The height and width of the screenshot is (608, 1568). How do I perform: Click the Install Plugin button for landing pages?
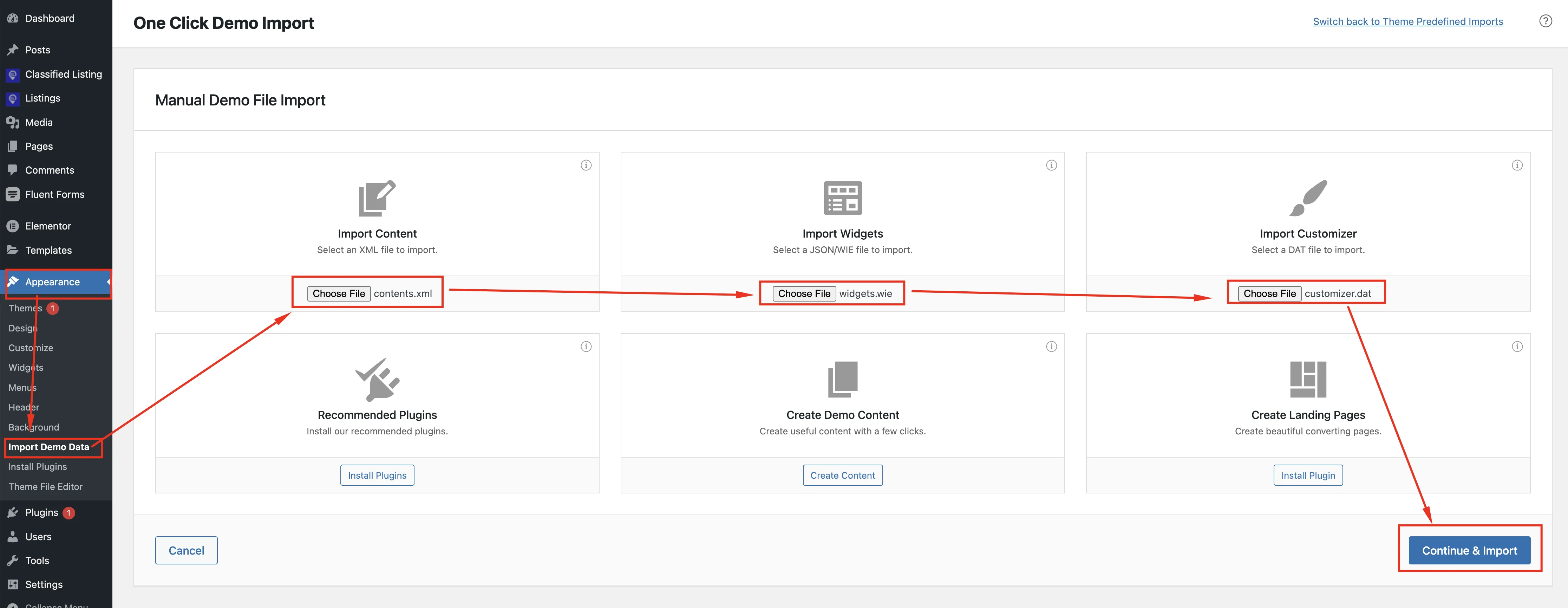point(1308,475)
